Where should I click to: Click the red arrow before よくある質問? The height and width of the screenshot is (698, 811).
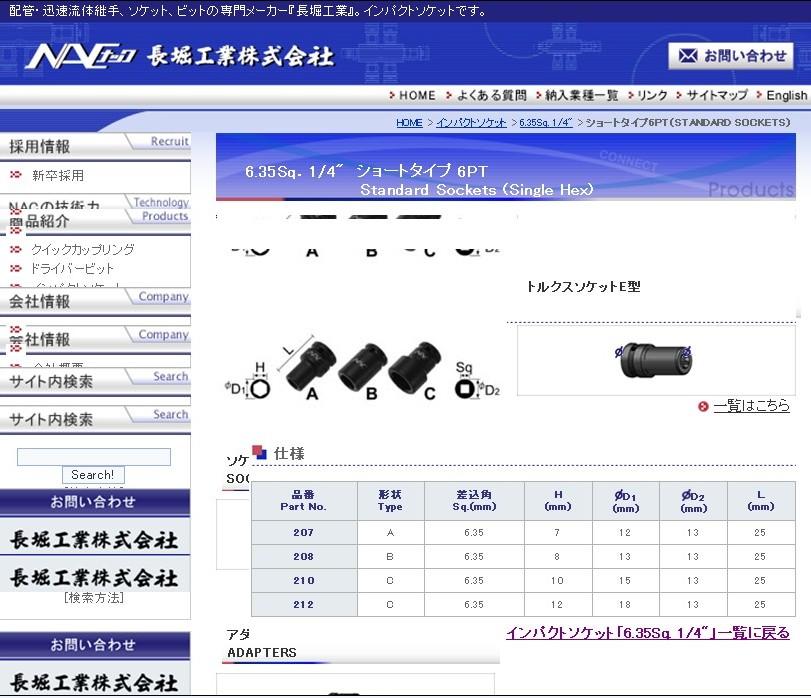448,95
